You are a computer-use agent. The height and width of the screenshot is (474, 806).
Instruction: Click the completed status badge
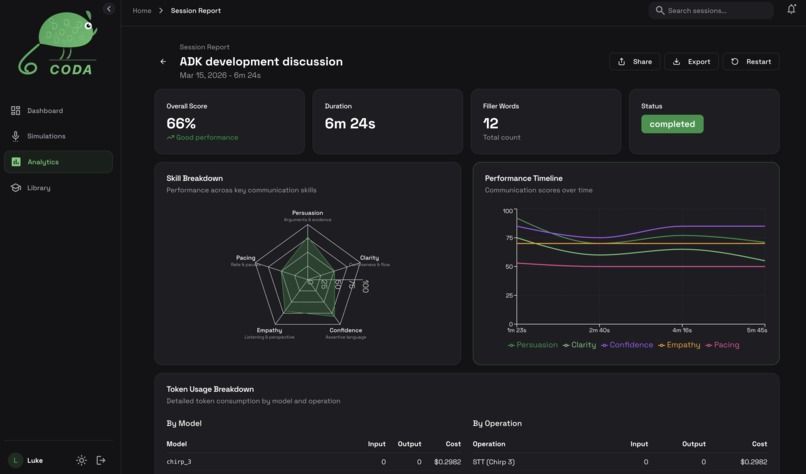click(x=672, y=124)
